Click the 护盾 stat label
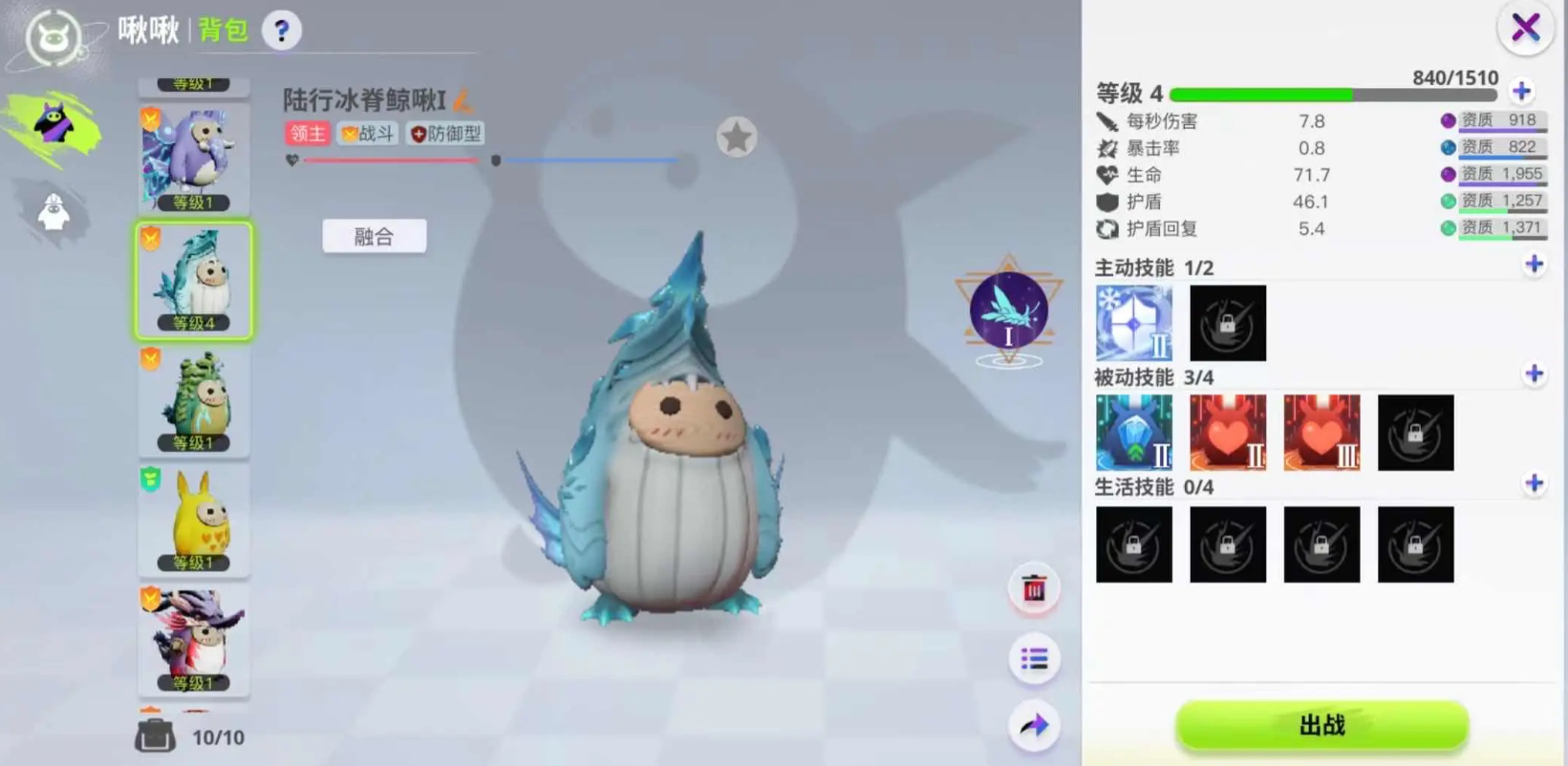This screenshot has width=1568, height=766. click(1145, 202)
